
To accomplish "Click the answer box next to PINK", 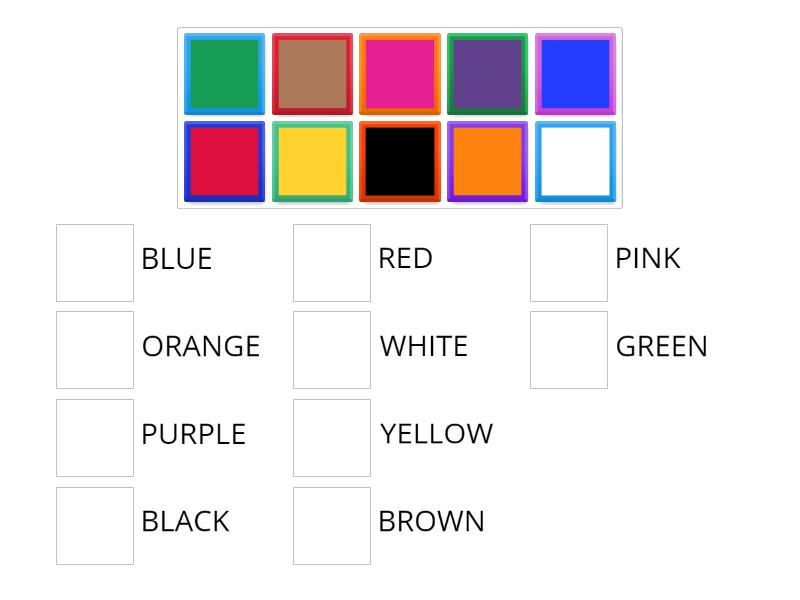I will click(x=568, y=259).
